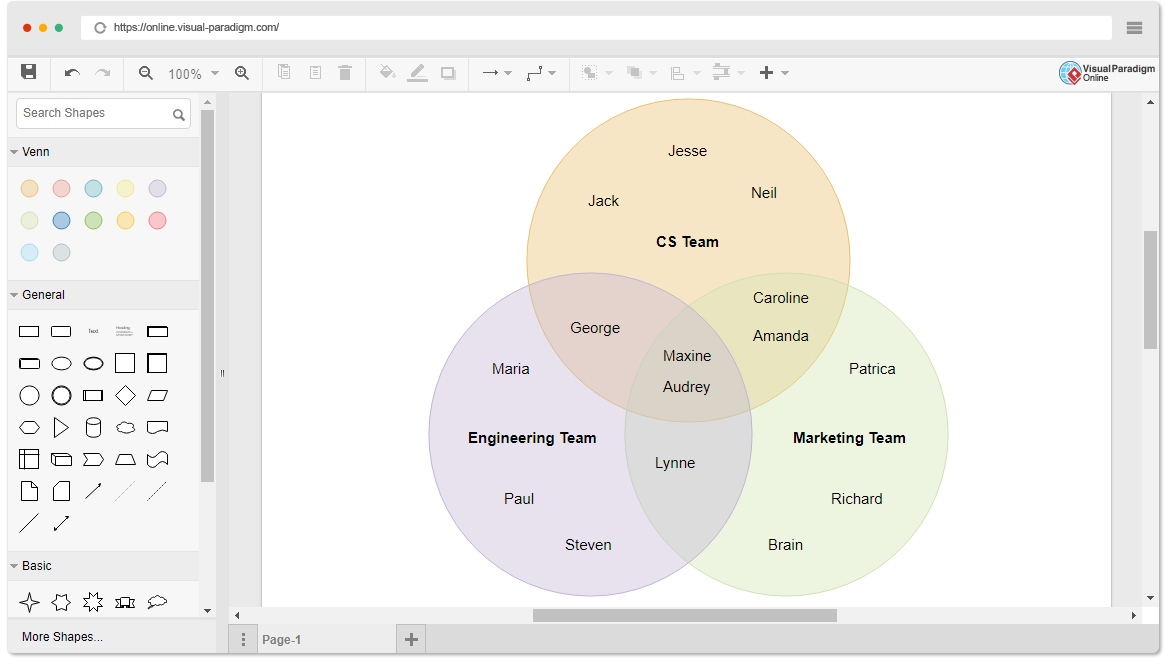
Task: Select the internal storage table shape
Action: (x=29, y=459)
